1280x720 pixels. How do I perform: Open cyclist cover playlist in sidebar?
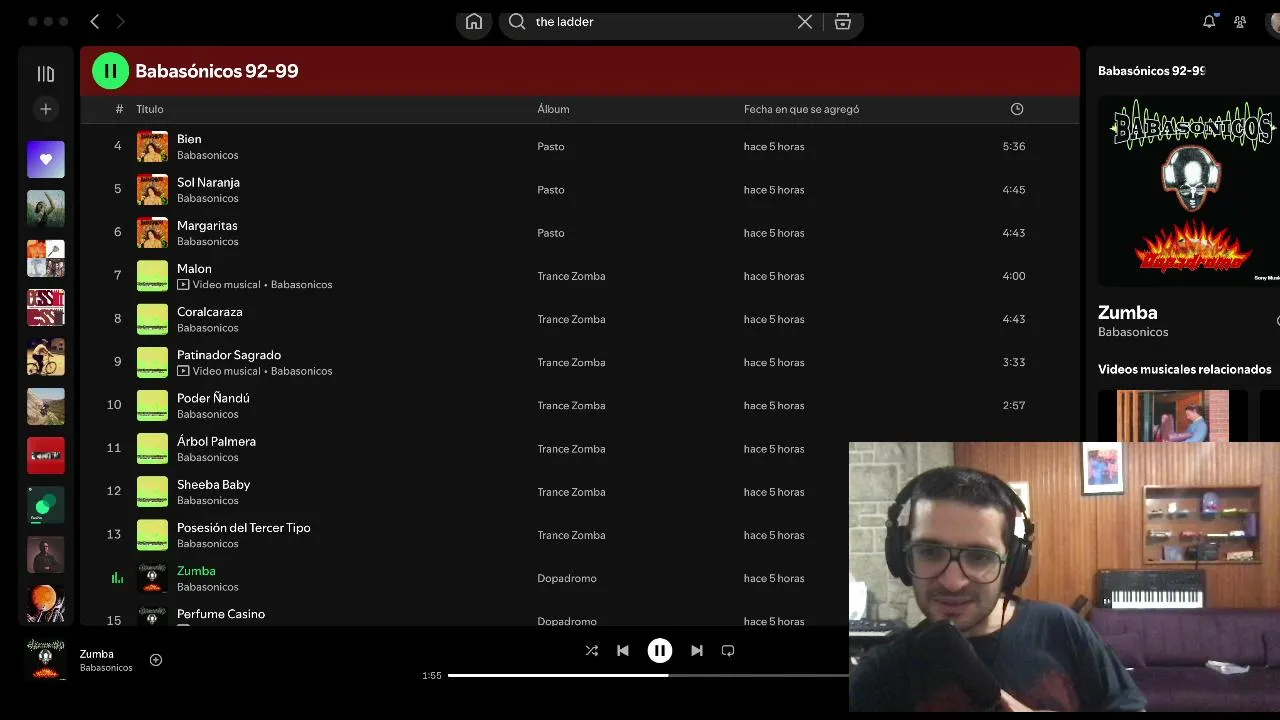pos(46,357)
